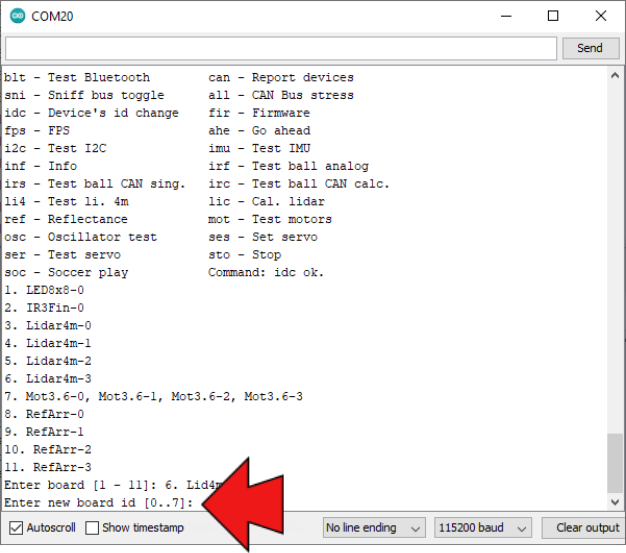Click the scrollbar down arrow in the output
This screenshot has width=626, height=553.
(x=615, y=501)
